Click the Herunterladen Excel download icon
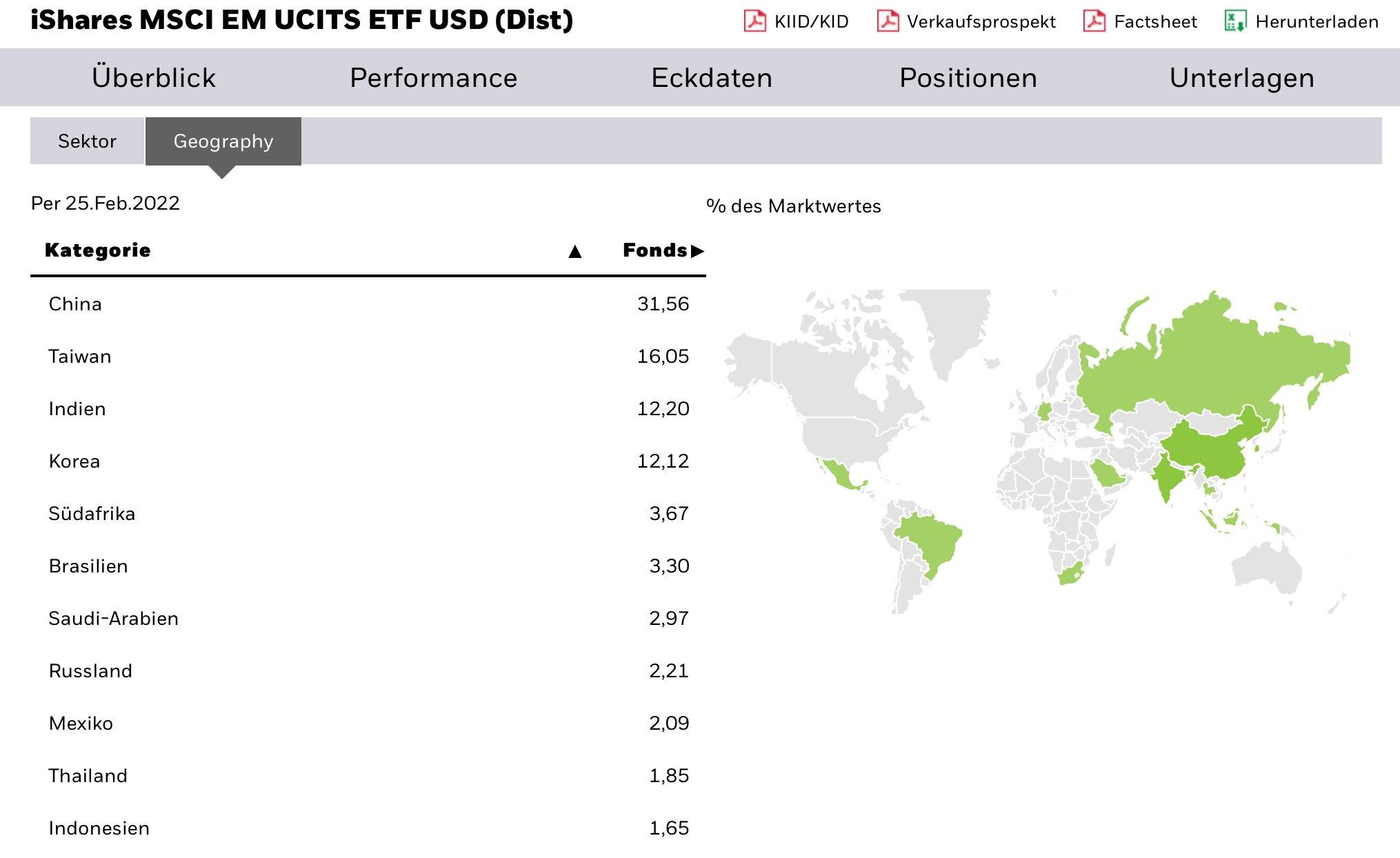Viewport: 1400px width, 858px height. click(x=1234, y=21)
